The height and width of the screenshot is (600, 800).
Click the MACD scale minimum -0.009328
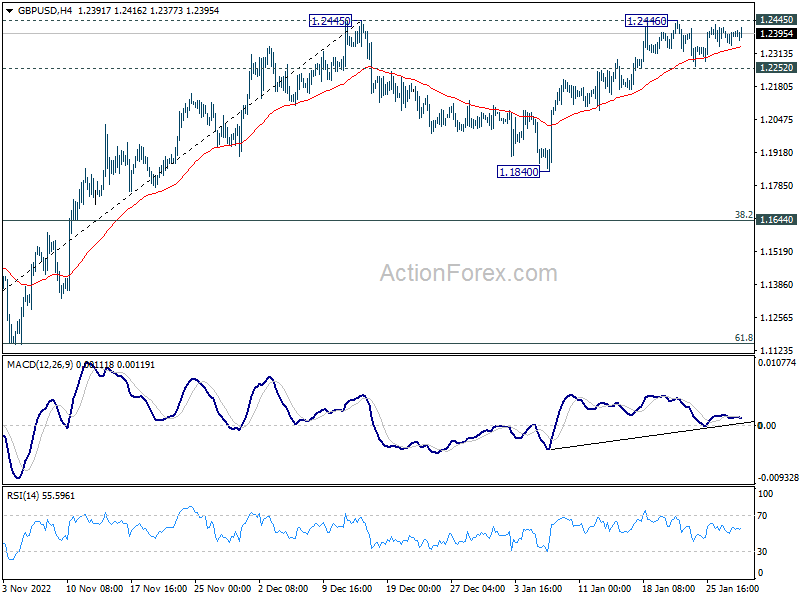[x=778, y=478]
